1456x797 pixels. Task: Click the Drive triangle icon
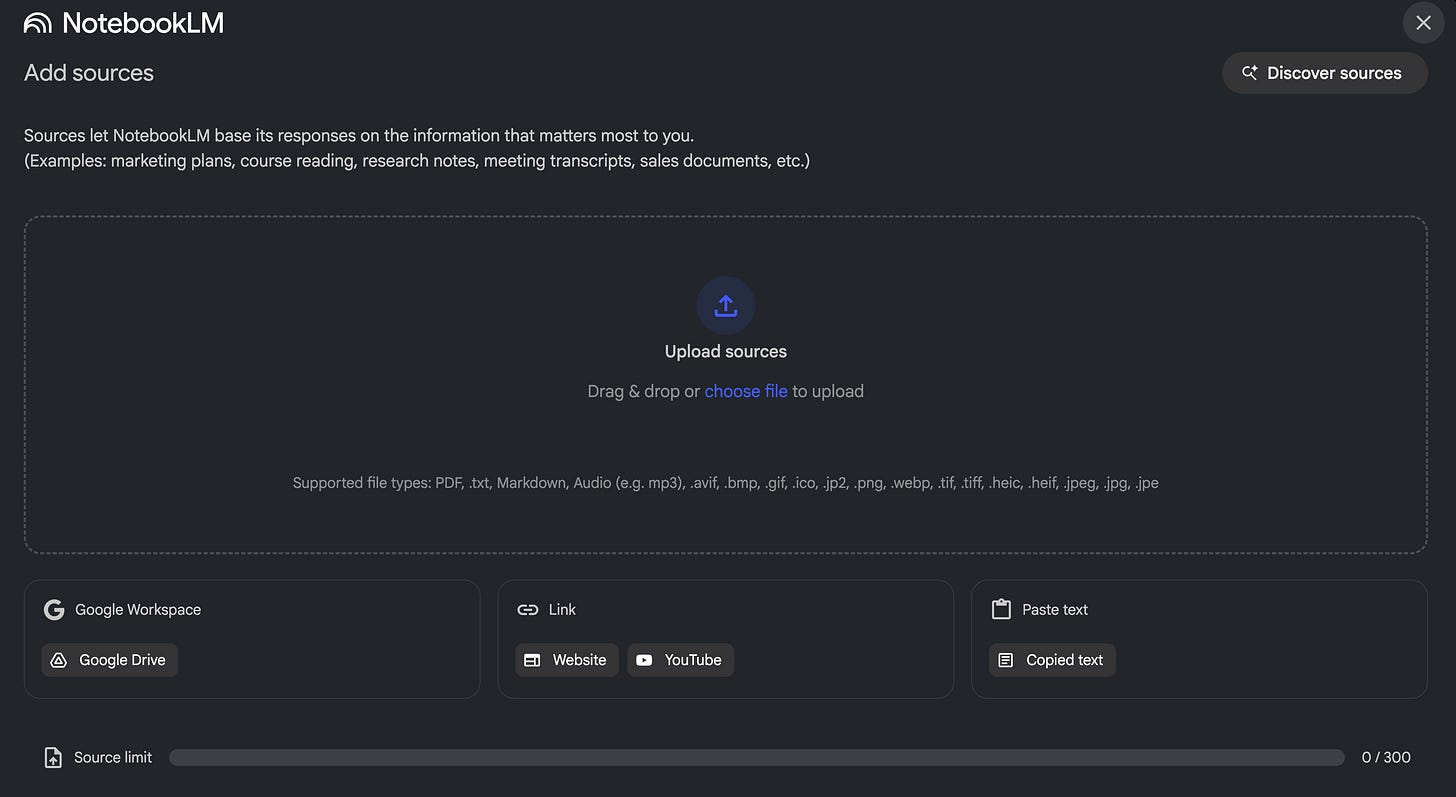pyautogui.click(x=59, y=660)
